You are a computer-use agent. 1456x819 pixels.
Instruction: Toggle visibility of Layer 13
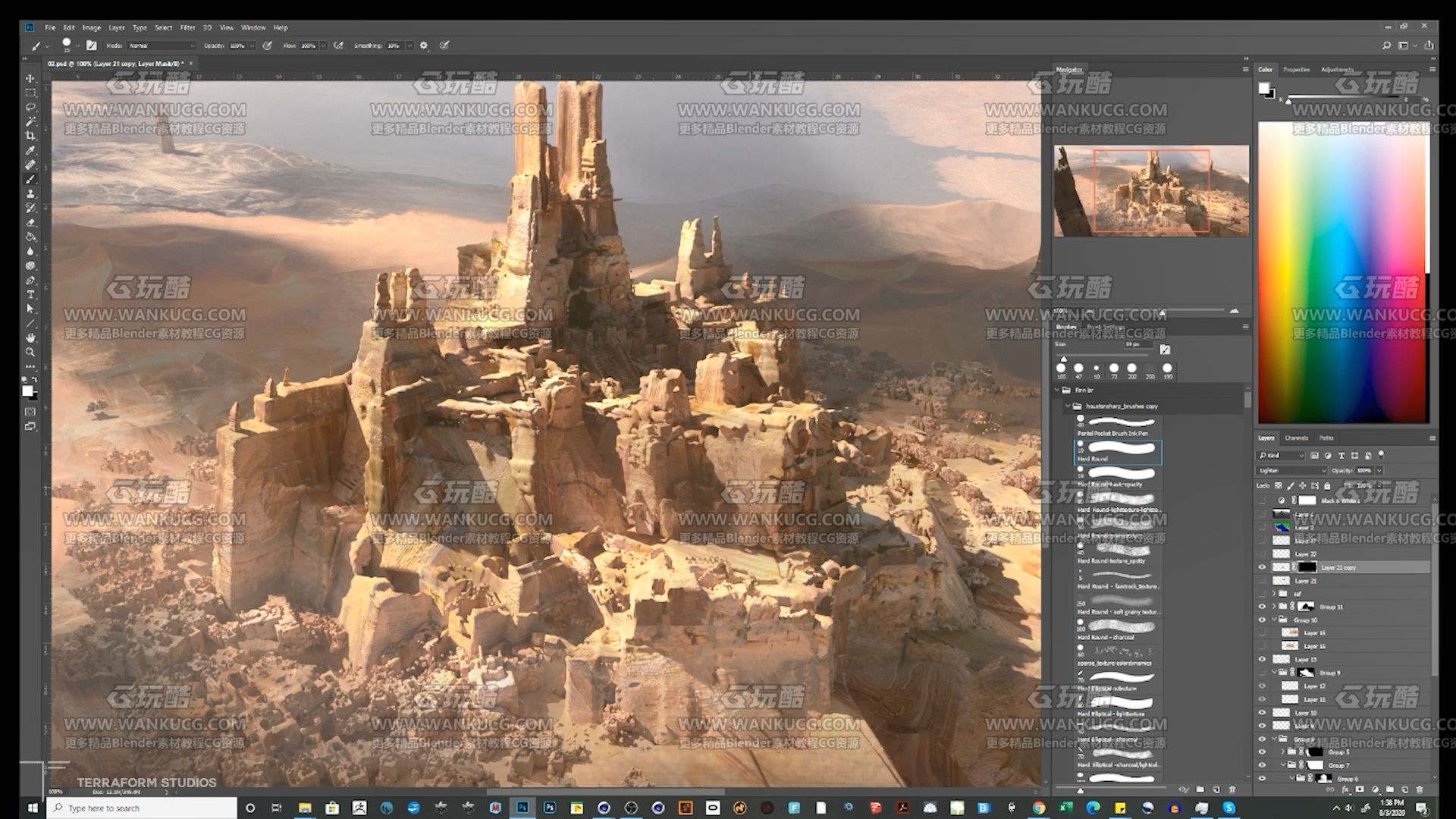point(1263,659)
